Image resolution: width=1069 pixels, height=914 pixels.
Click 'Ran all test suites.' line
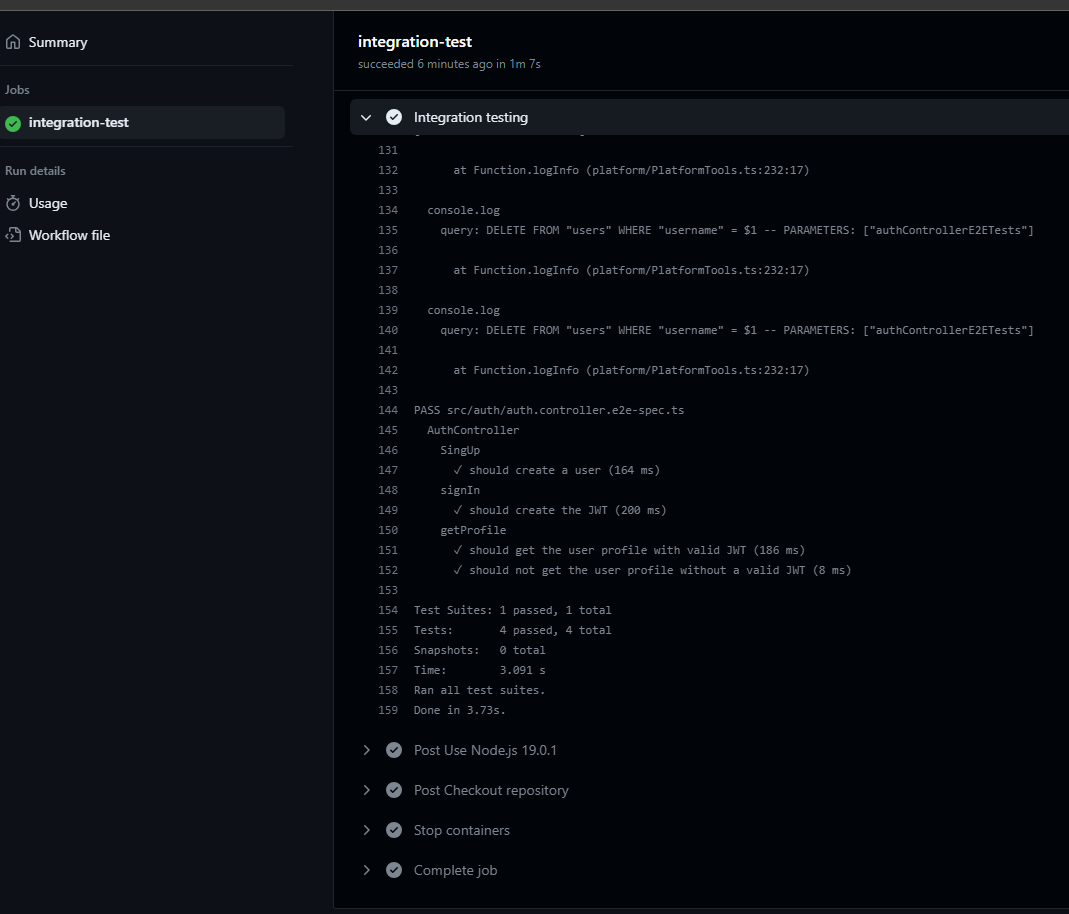click(x=479, y=690)
